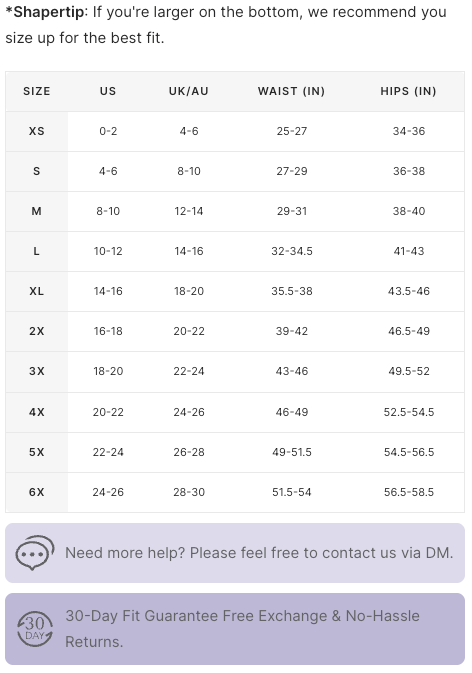
Task: Click the 20-22 UK/AU cell
Action: click(x=189, y=331)
